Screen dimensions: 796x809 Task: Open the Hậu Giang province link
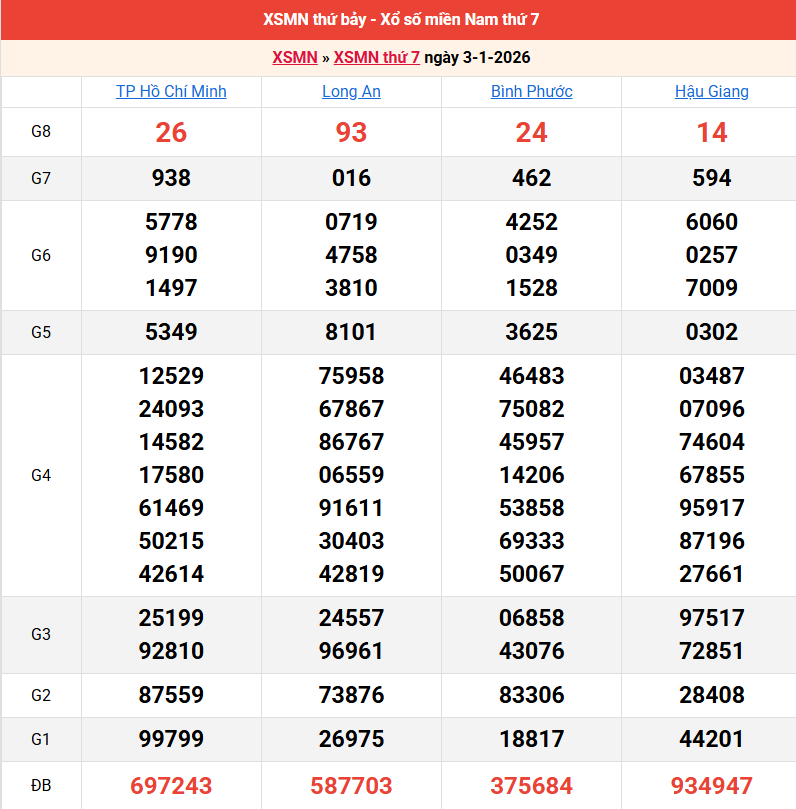click(711, 91)
